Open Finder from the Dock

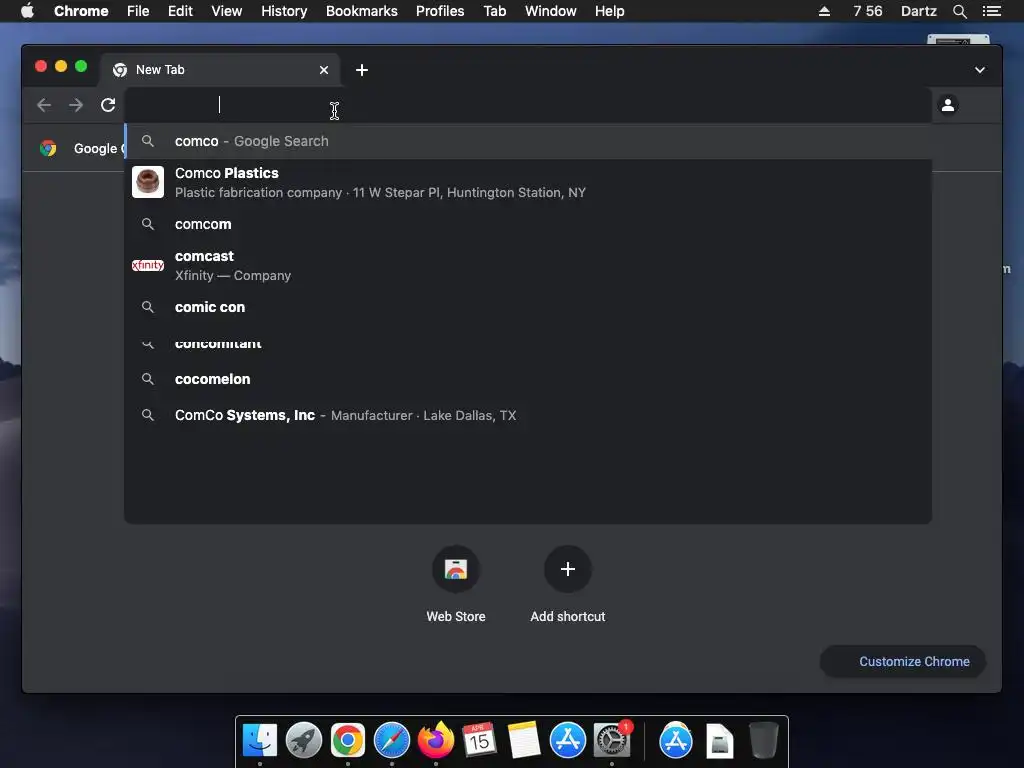pos(260,740)
